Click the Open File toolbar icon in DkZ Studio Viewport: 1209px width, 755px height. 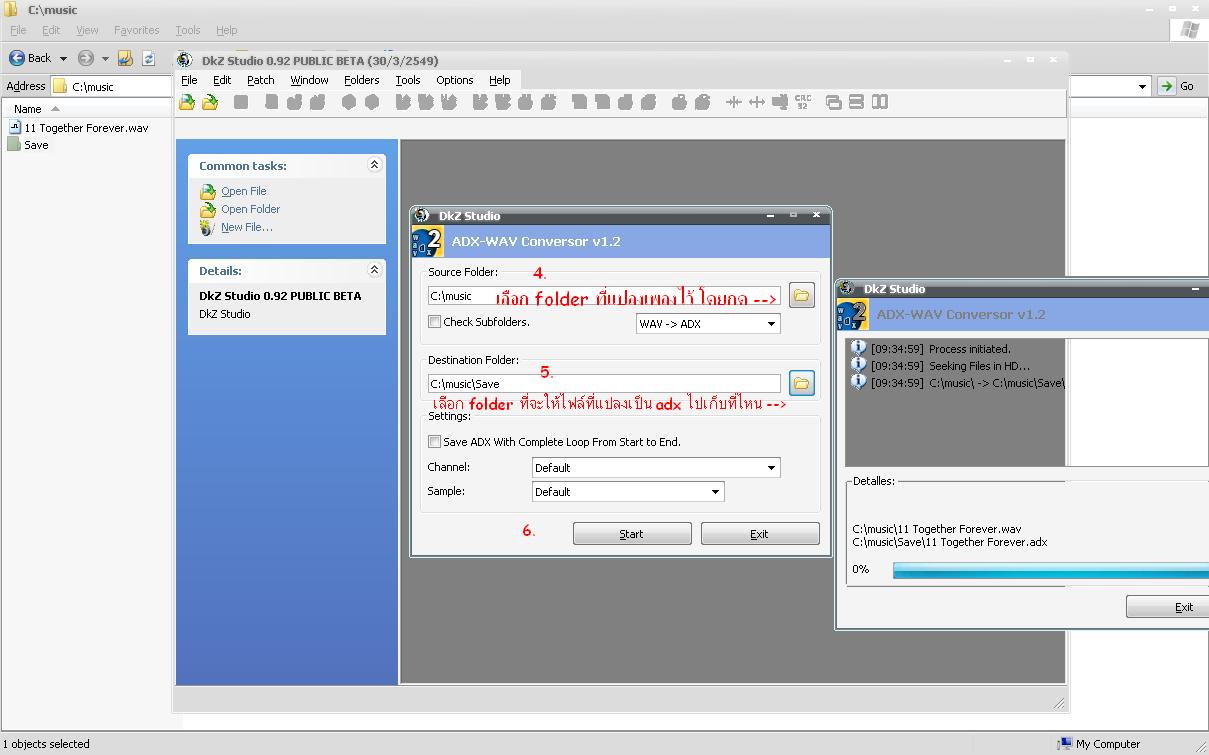coord(187,102)
